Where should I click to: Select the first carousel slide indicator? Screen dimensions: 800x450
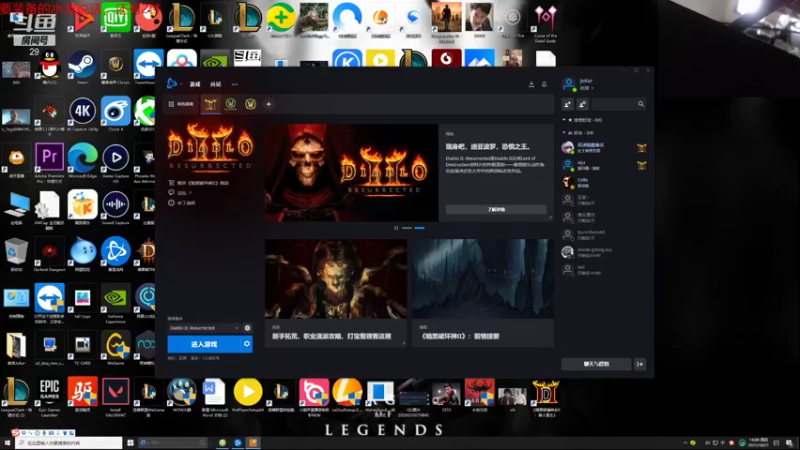(x=407, y=228)
